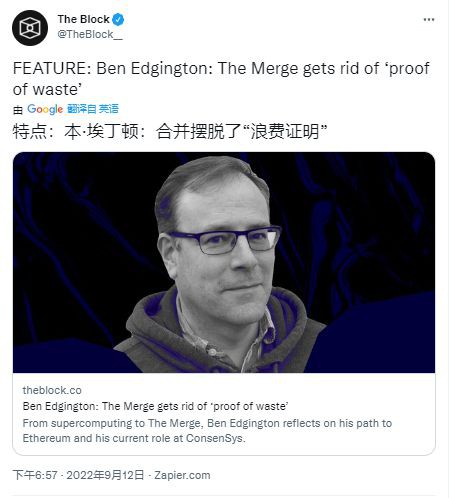Open card headline about 'proof of waste'

[x=155, y=406]
